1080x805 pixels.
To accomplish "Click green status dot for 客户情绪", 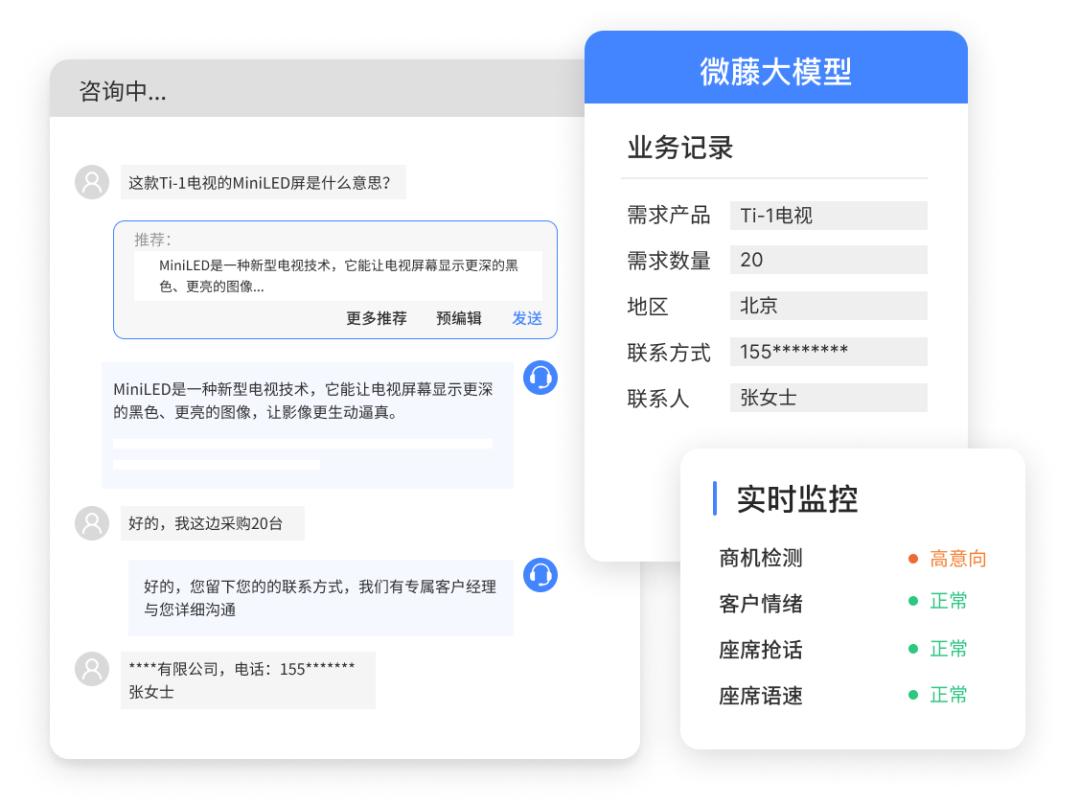I will (912, 603).
